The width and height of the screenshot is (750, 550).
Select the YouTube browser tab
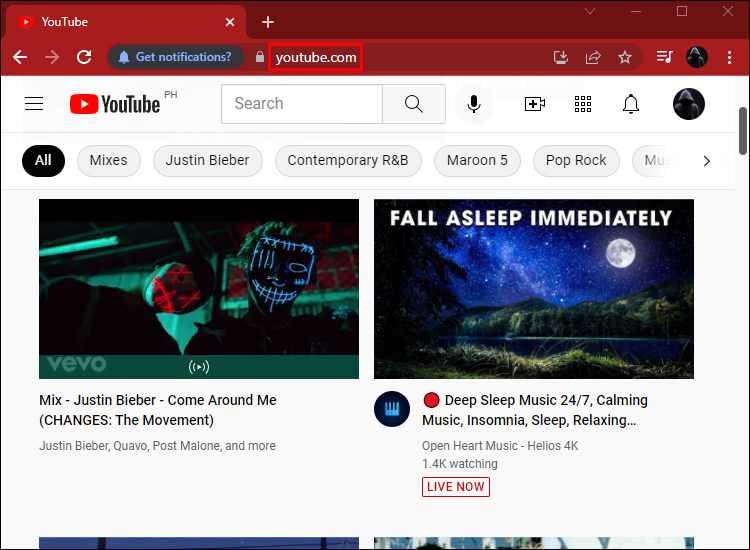pyautogui.click(x=126, y=22)
